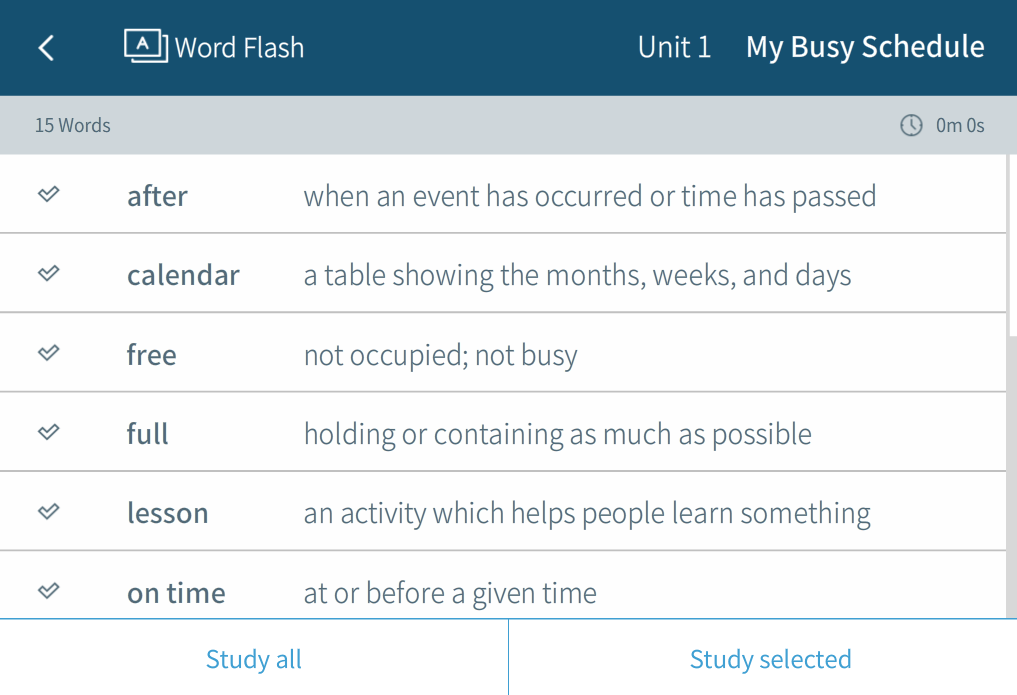
Task: Click the '15 Words' count label
Action: pos(73,126)
